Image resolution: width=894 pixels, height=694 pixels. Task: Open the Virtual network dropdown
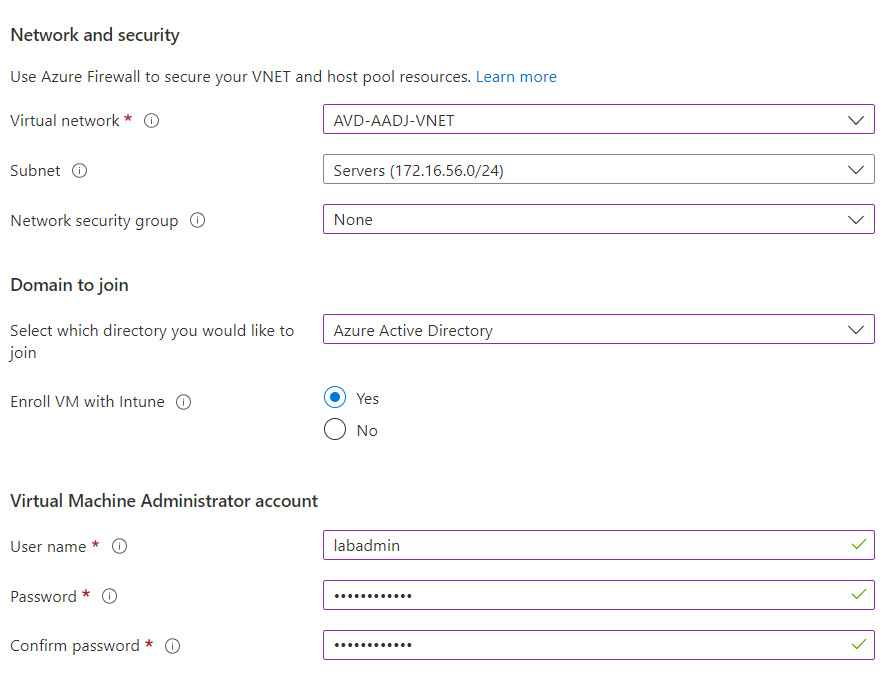[x=597, y=120]
